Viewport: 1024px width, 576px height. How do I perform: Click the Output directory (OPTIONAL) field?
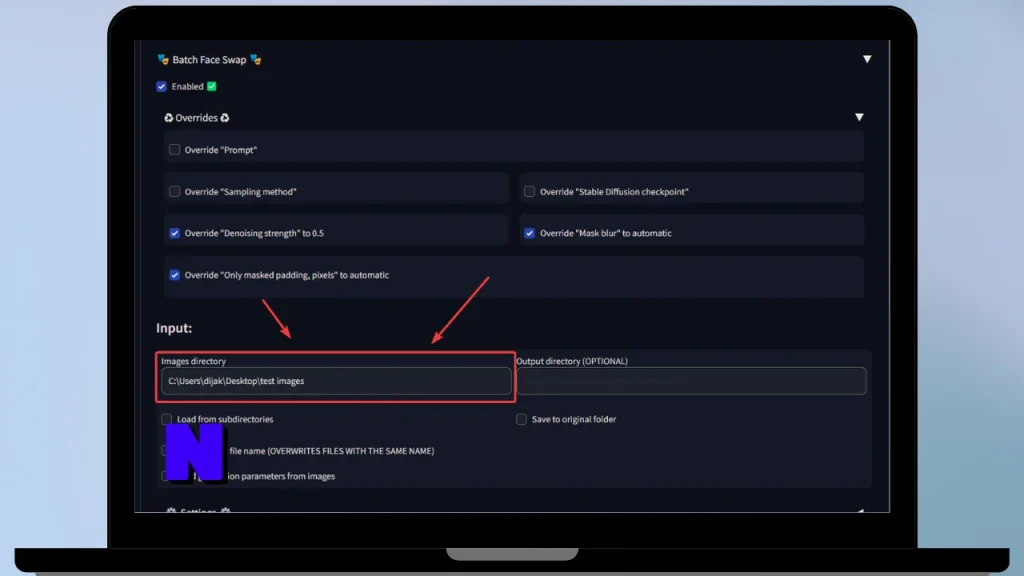691,381
